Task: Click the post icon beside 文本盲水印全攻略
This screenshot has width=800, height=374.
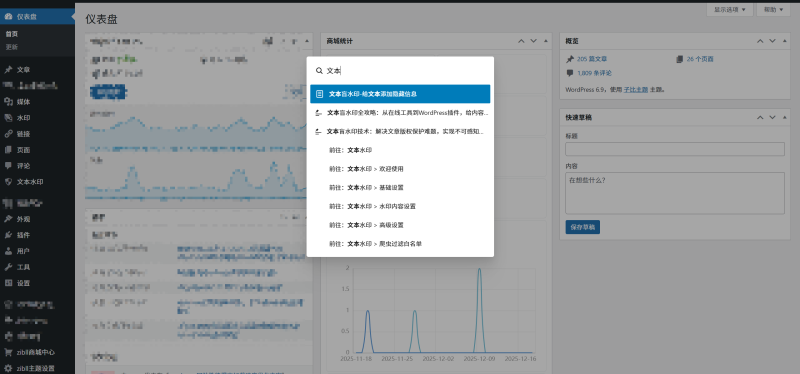Action: (x=318, y=113)
